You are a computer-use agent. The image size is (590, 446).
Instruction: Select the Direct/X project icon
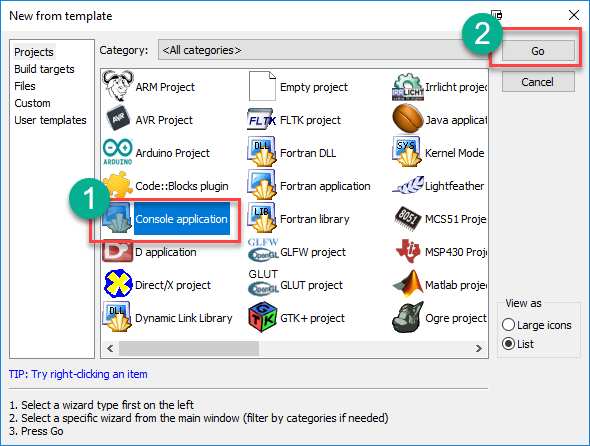[118, 284]
